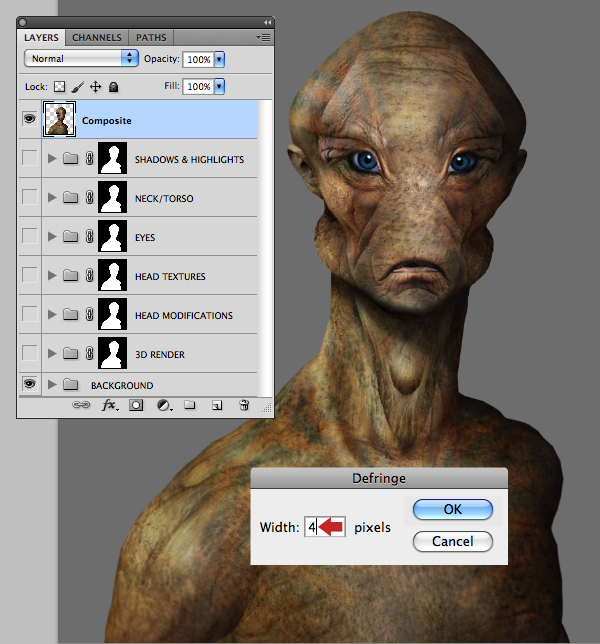Expand the BACKGROUND group triangle
This screenshot has width=600, height=644.
(x=52, y=384)
